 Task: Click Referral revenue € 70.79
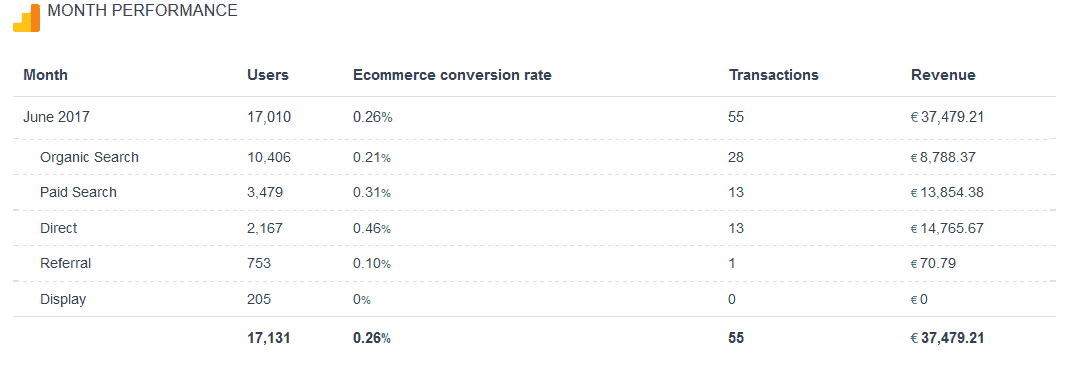pyautogui.click(x=934, y=263)
